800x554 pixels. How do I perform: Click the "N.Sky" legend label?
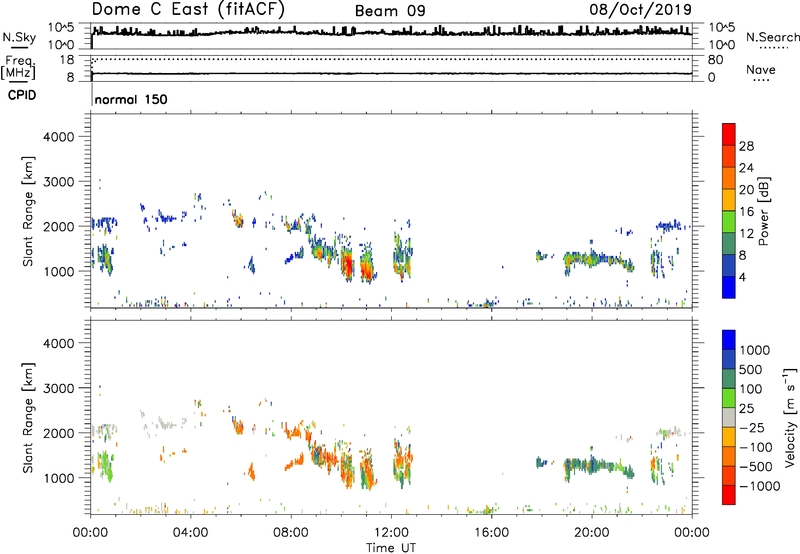pos(19,37)
